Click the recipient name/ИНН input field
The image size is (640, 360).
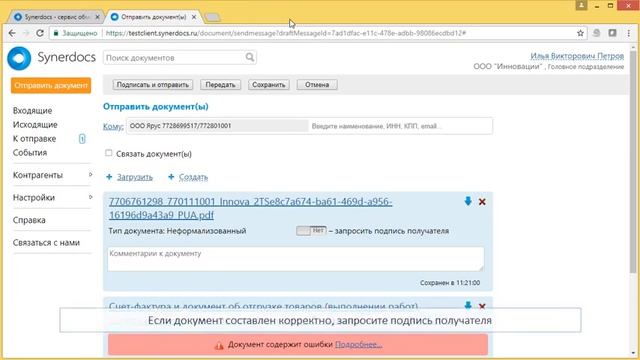[400, 126]
